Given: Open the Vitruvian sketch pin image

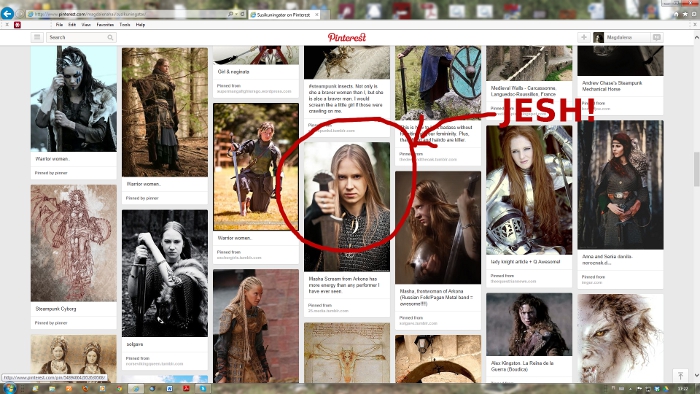Looking at the screenshot, I should click(347, 353).
